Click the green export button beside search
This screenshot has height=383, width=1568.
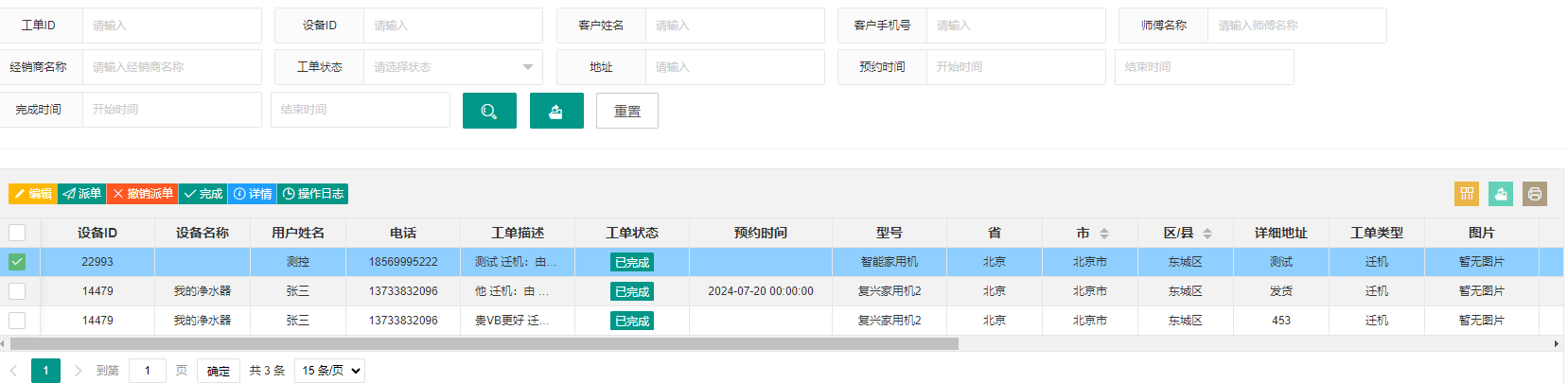556,111
